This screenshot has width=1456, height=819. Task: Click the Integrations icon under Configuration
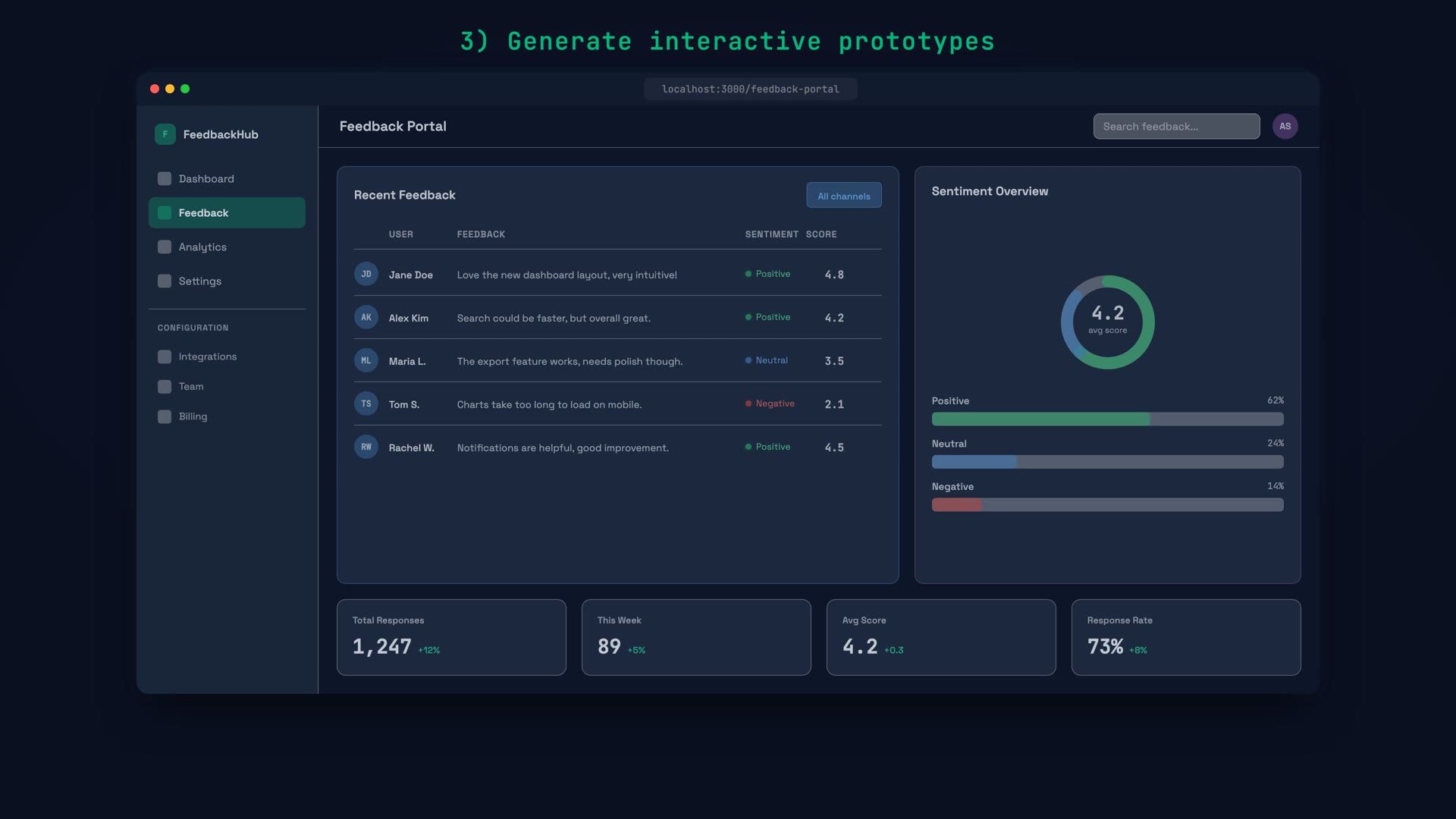click(x=164, y=356)
